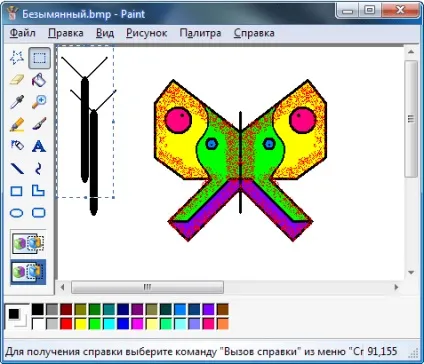This screenshot has height=364, width=424.
Task: Pick the dark gray palette swatch
Action: (52, 309)
